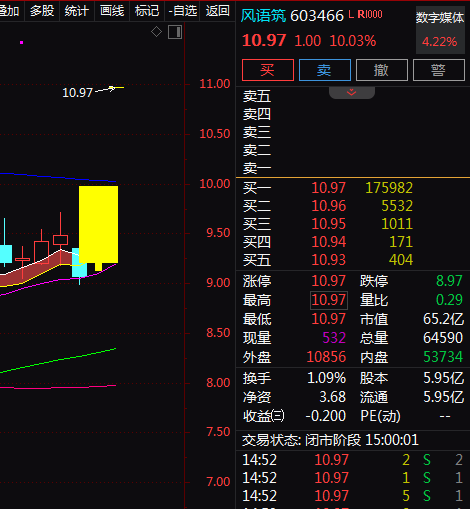Click the boxed 最高 value 10.97

point(329,300)
